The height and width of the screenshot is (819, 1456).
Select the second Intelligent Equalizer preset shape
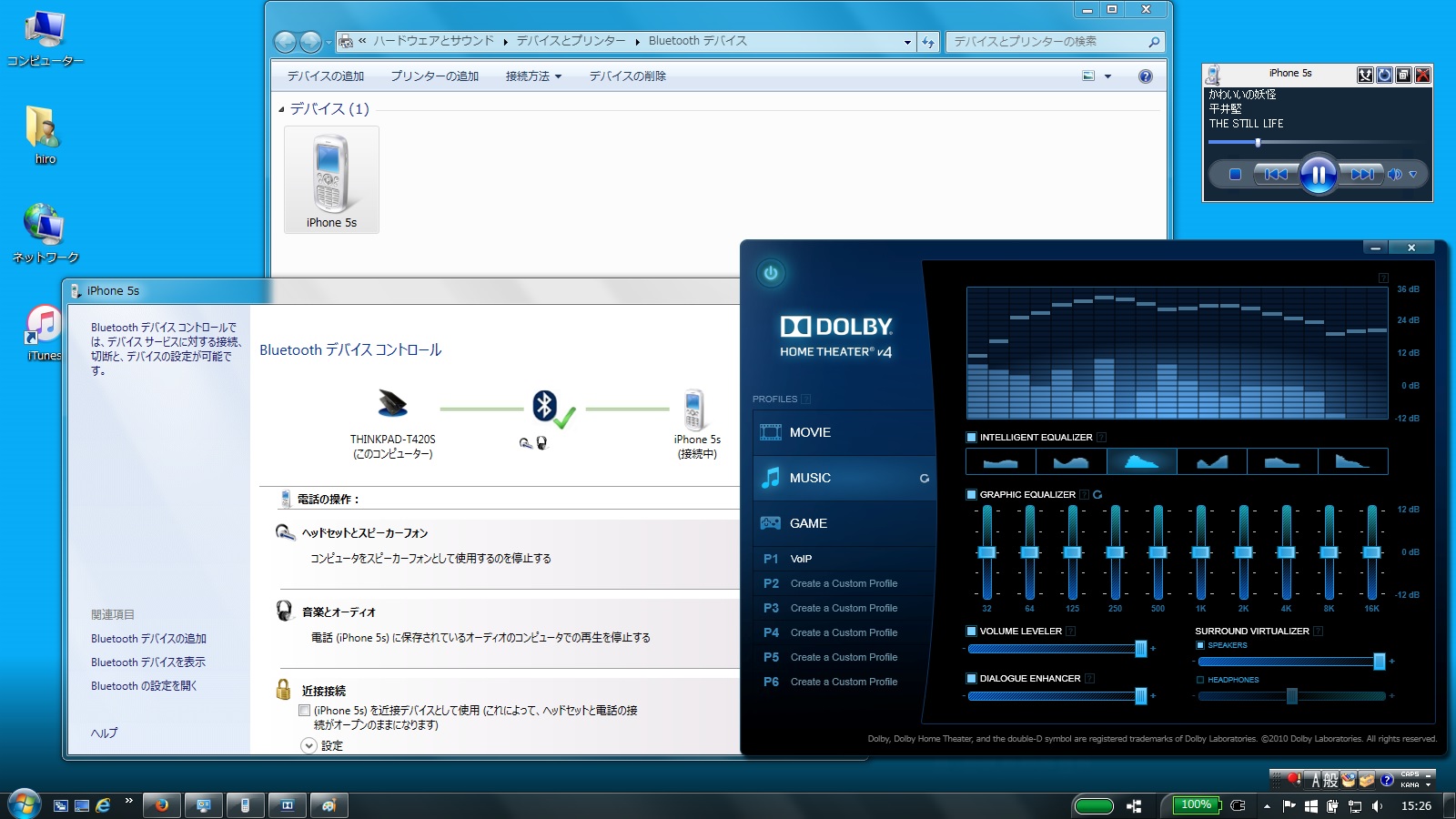pos(1071,461)
